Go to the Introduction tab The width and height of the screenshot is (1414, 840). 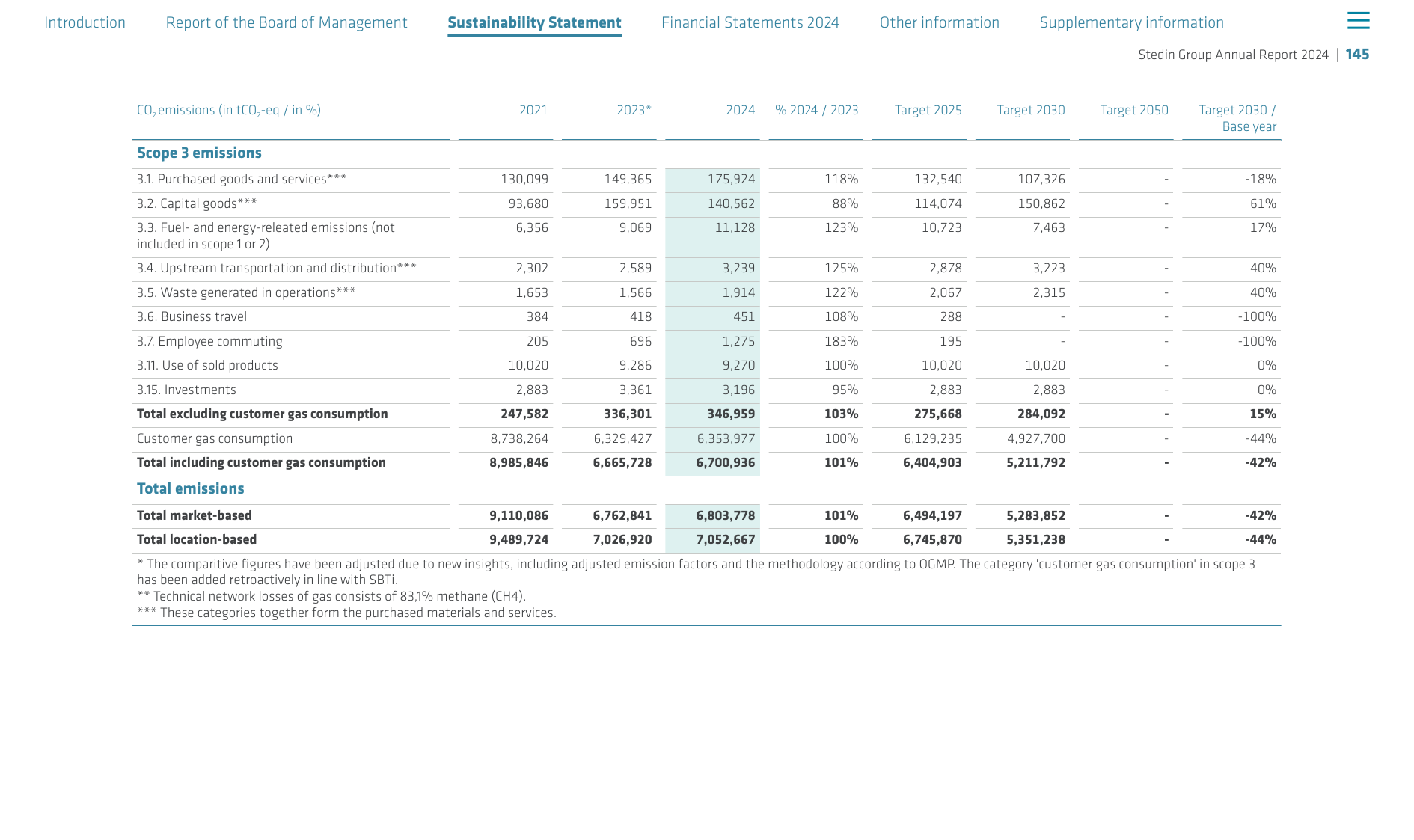[x=85, y=22]
